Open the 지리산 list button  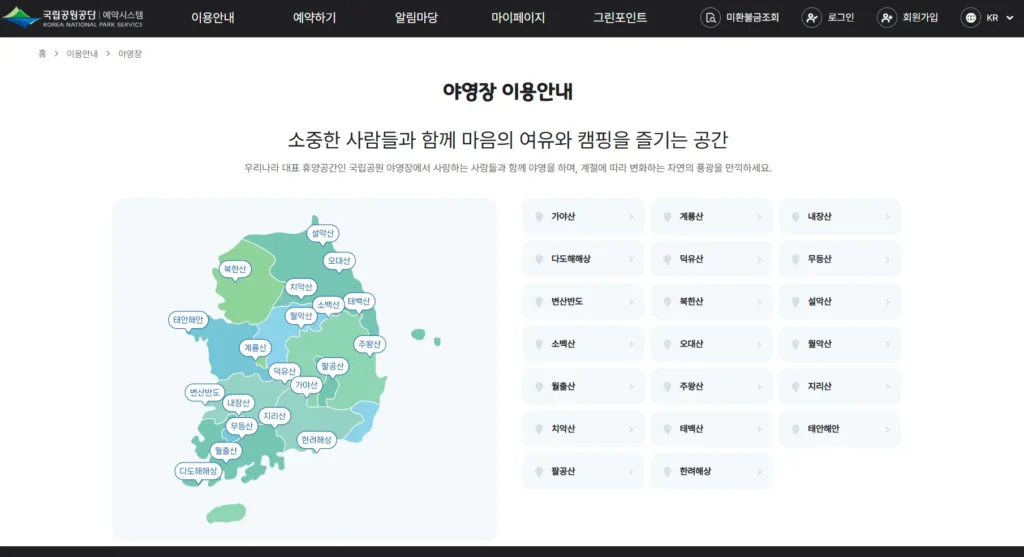click(x=839, y=387)
